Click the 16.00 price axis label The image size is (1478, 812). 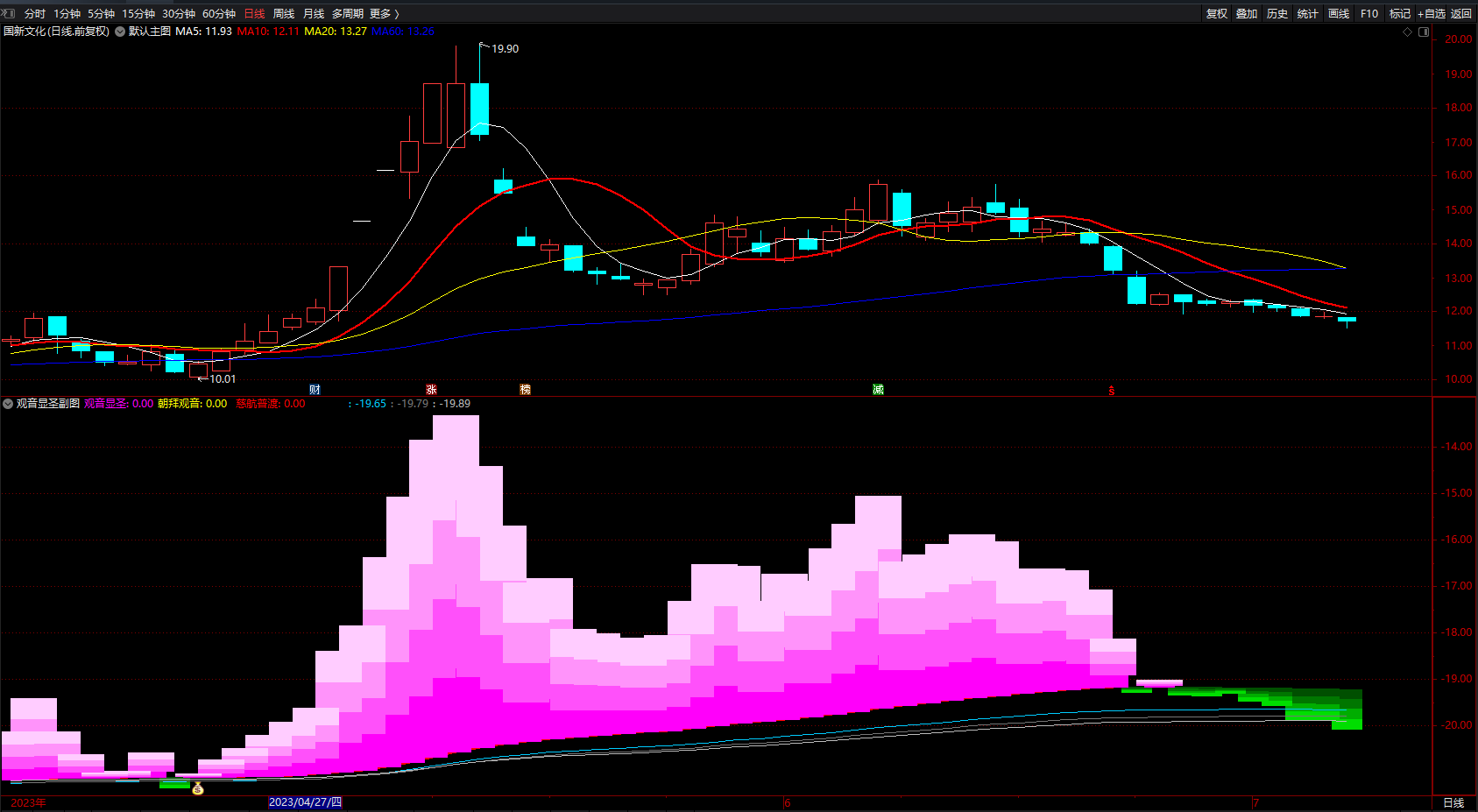click(1459, 175)
